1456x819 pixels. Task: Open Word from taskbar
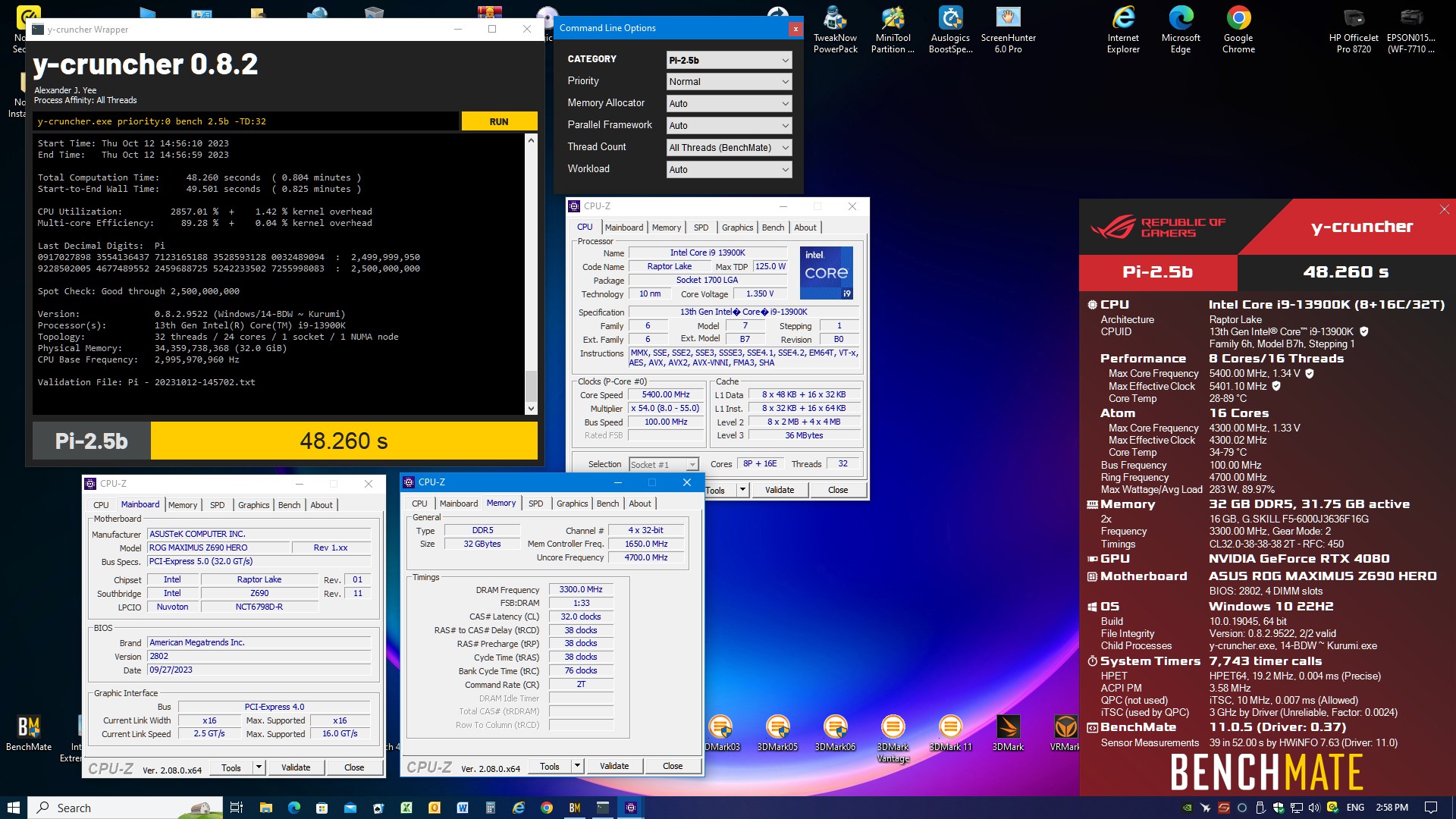(x=462, y=808)
